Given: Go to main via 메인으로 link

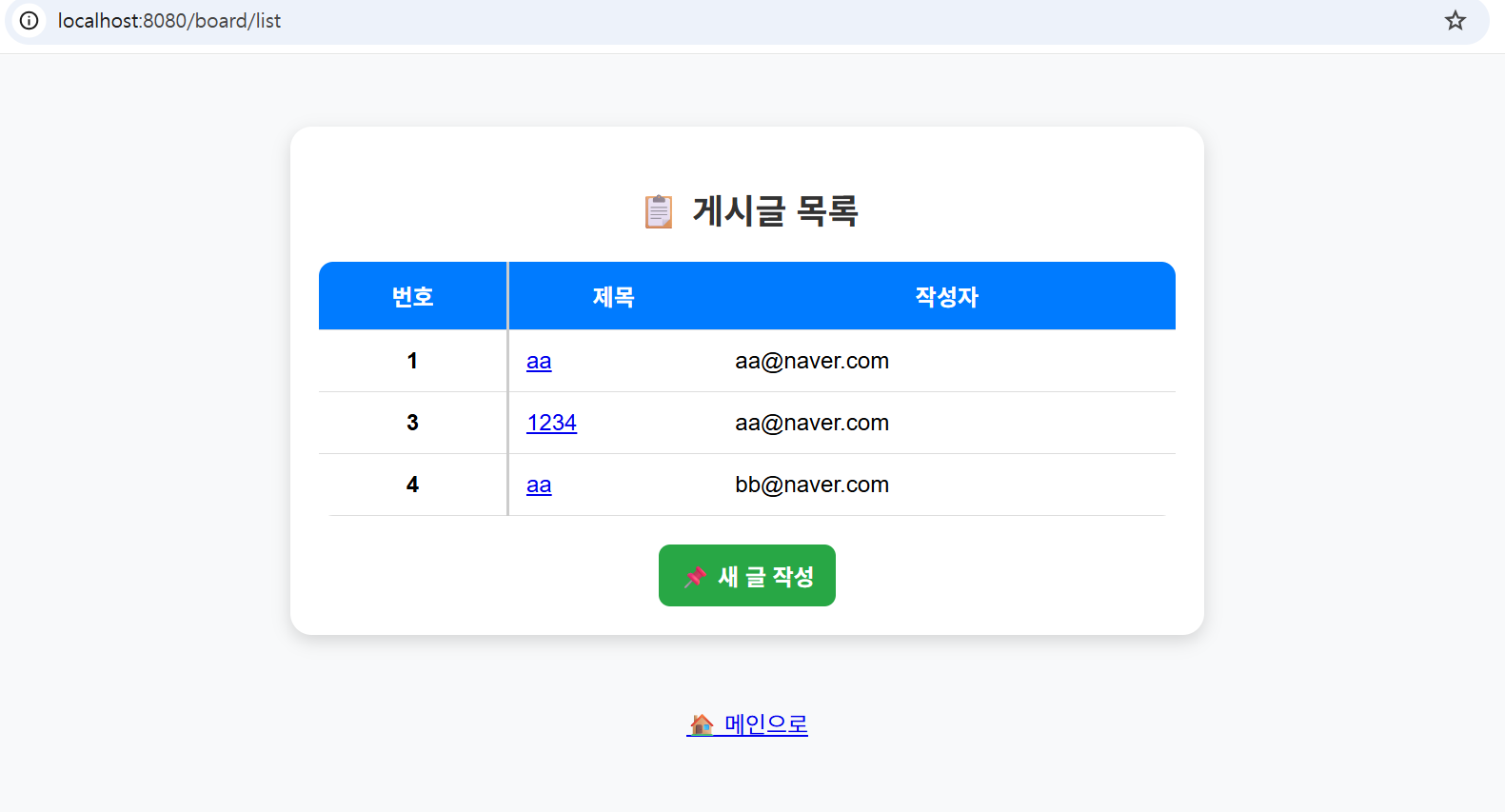Looking at the screenshot, I should click(747, 724).
